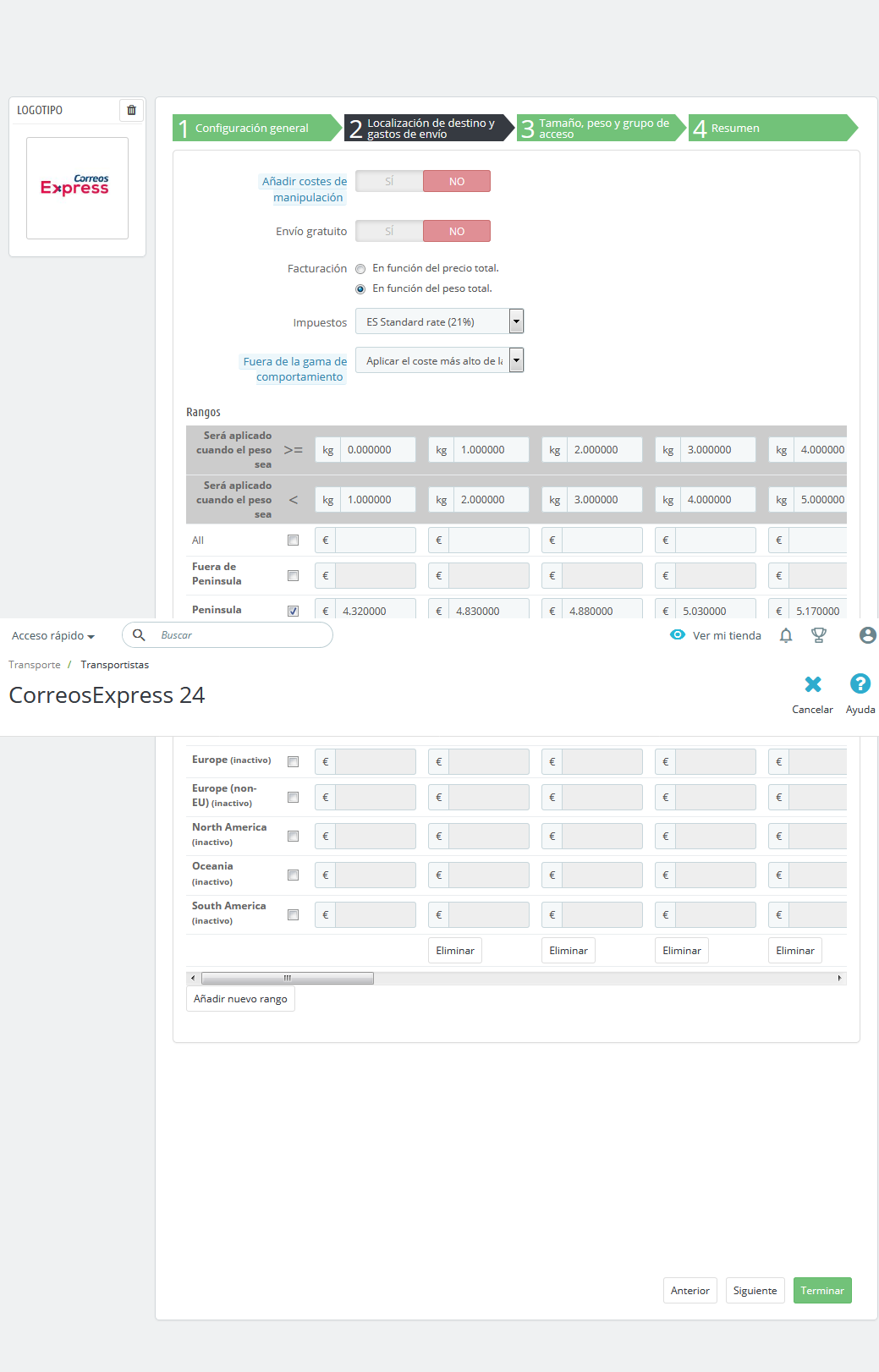Click the Anterior button
Image resolution: width=879 pixels, height=1372 pixels.
tap(690, 1290)
